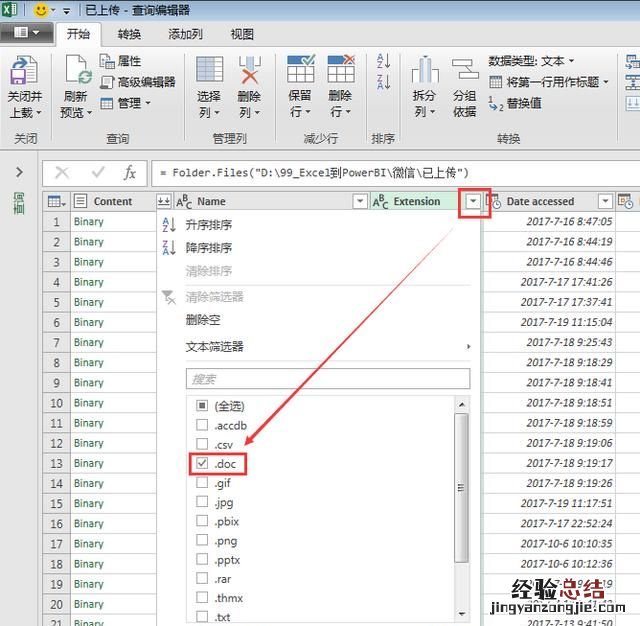Click the Name column ABC type icon

184,202
